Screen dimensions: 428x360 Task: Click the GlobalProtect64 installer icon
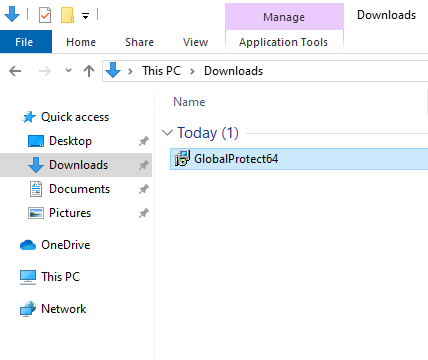(182, 158)
